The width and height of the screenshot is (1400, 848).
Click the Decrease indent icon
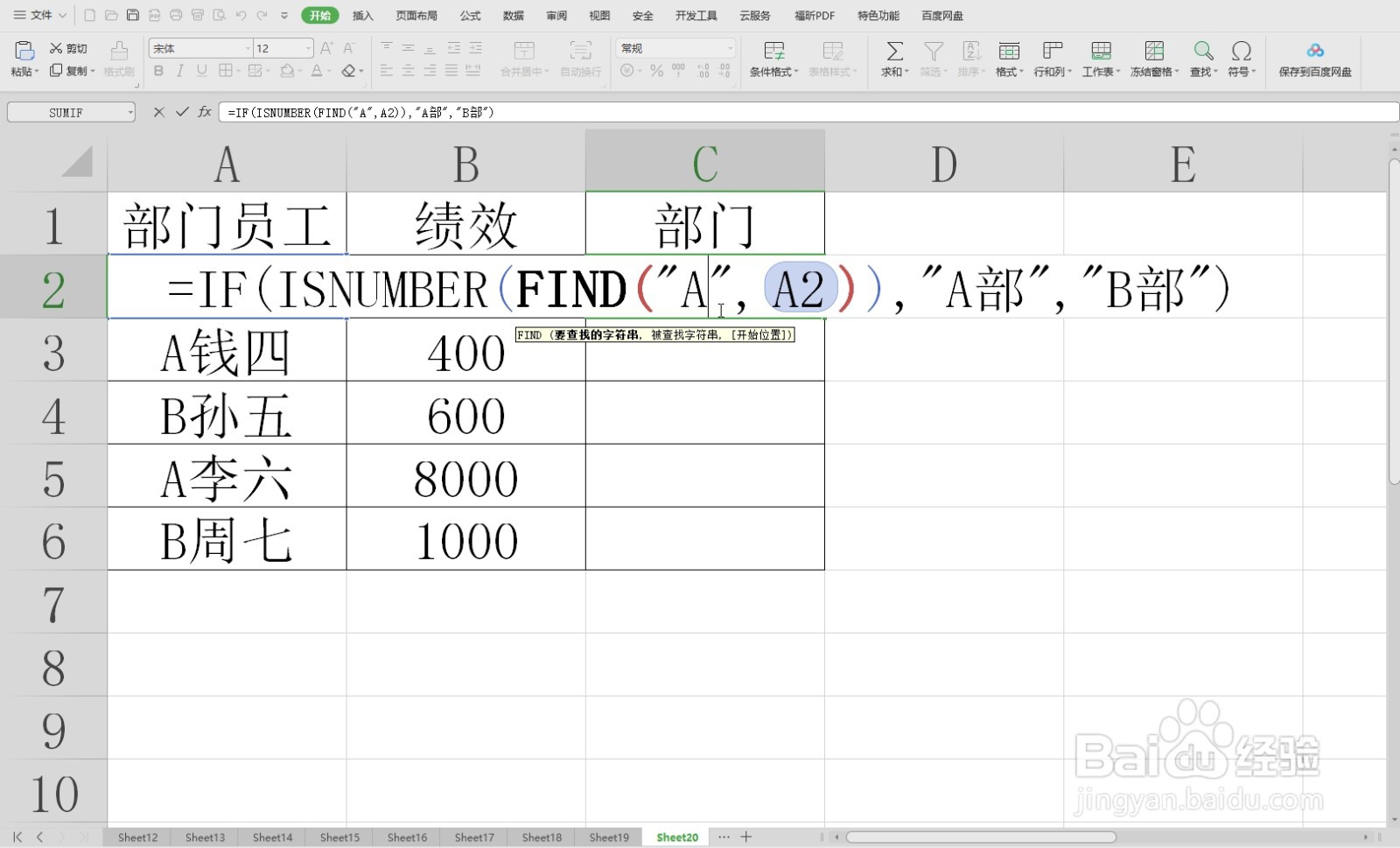coord(453,48)
